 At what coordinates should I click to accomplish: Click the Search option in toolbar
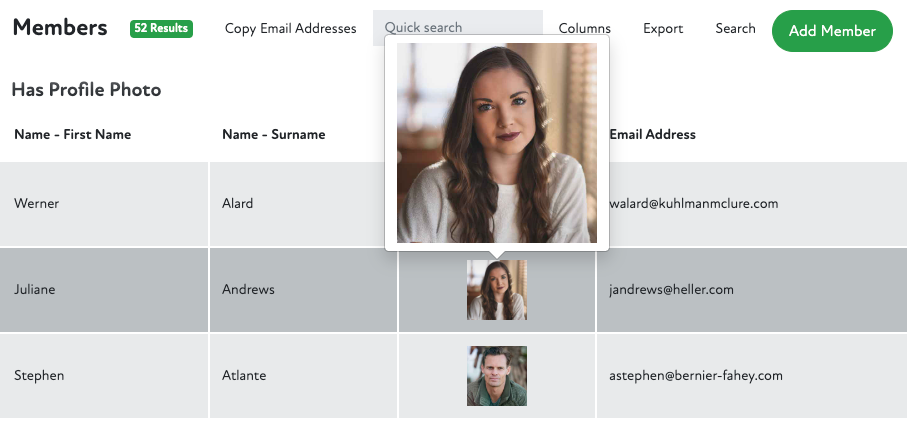(x=735, y=29)
